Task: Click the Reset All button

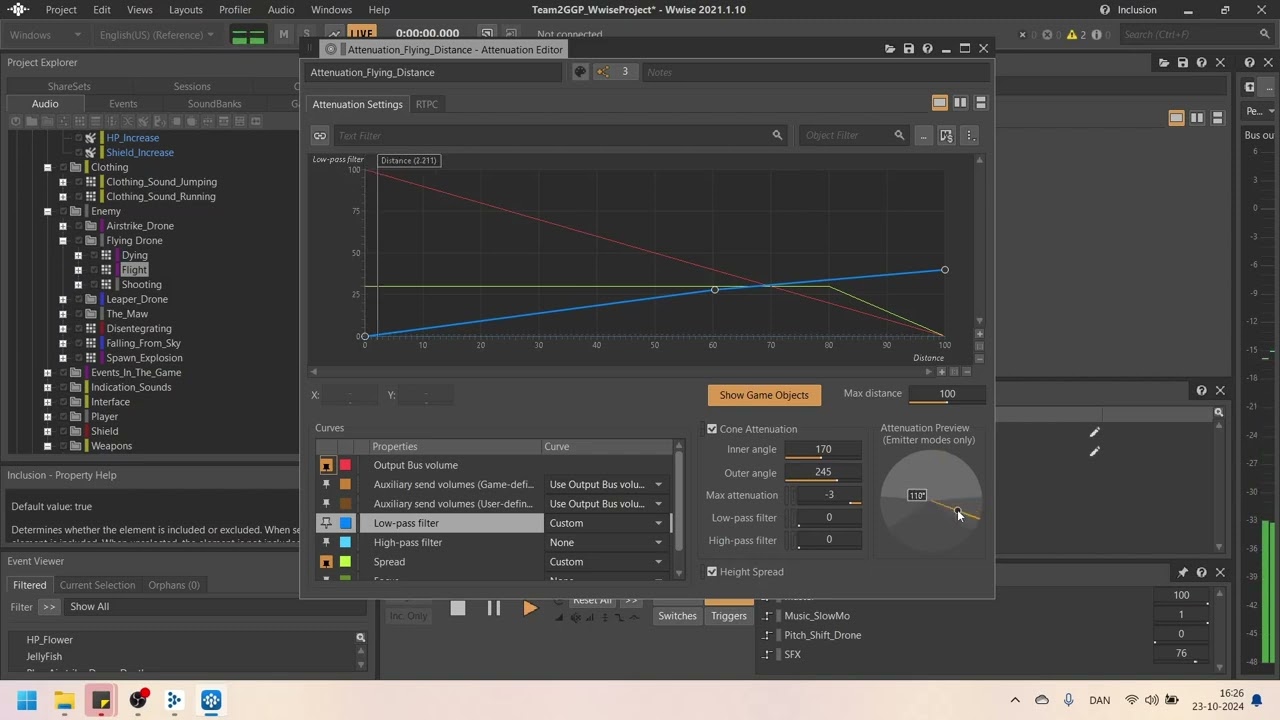Action: click(x=592, y=601)
